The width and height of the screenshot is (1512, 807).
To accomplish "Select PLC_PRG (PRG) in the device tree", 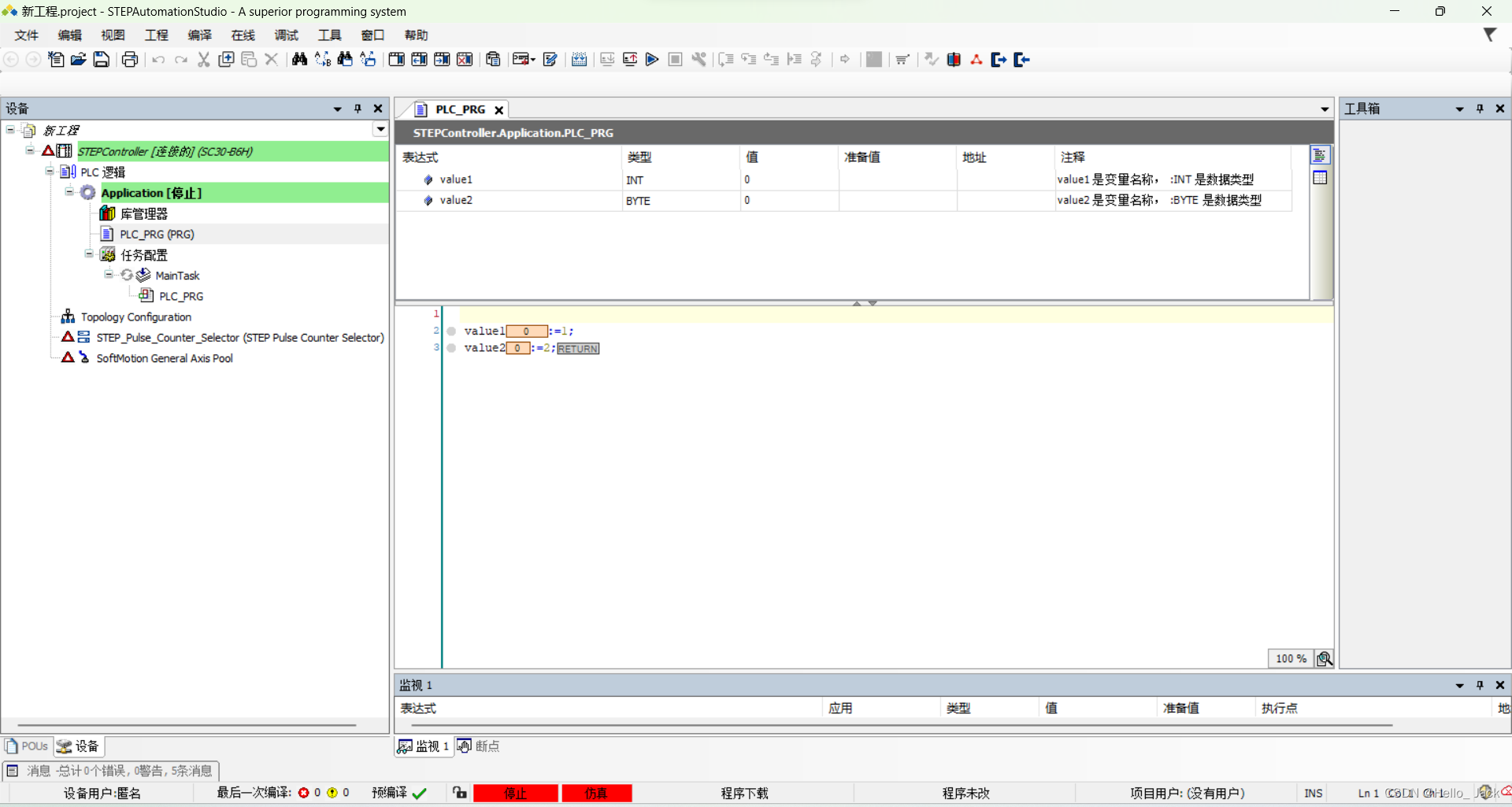I will [x=157, y=234].
